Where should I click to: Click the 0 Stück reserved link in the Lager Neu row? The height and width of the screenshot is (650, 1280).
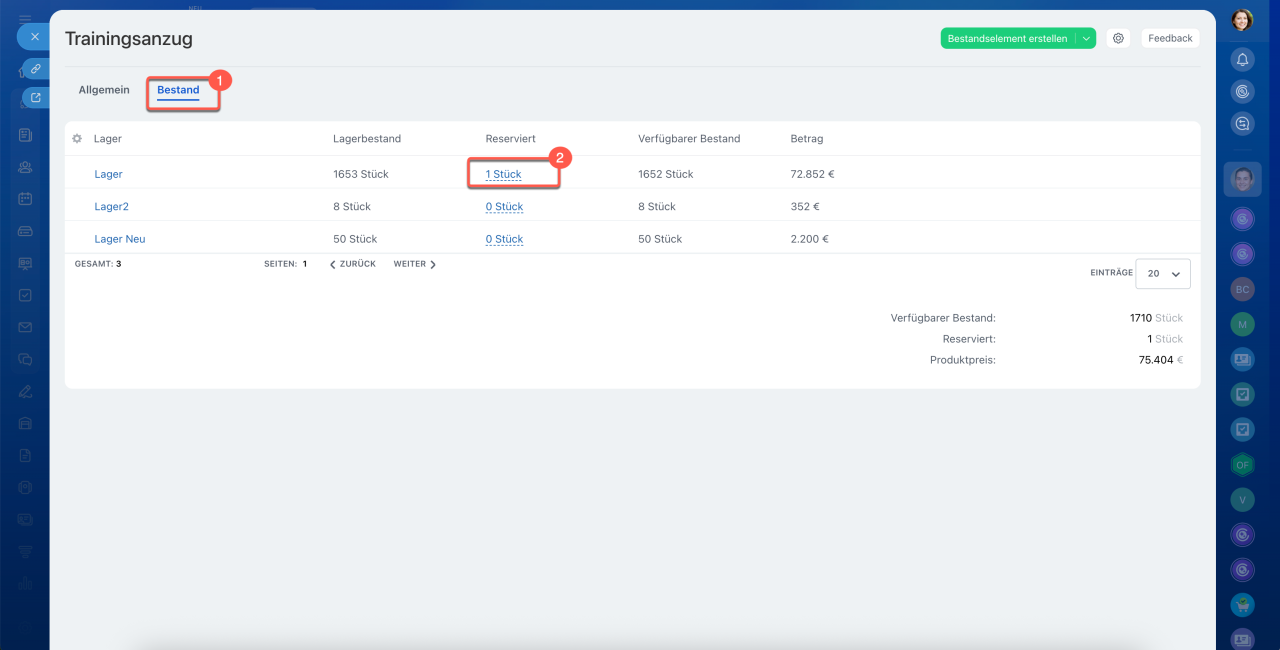[504, 239]
